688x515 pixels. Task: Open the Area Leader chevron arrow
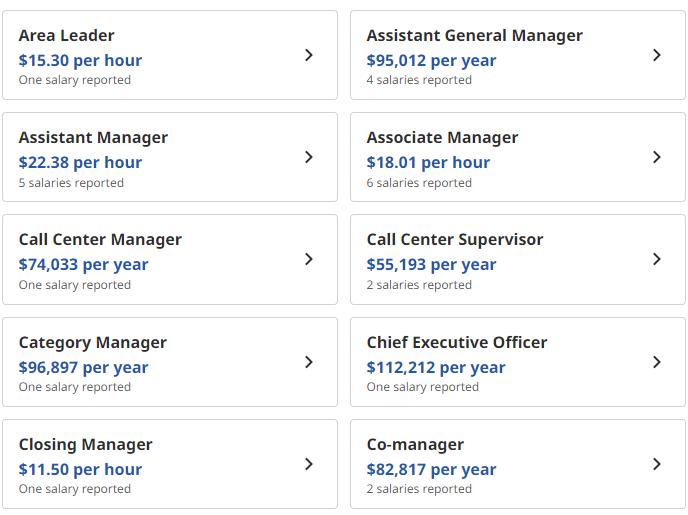pos(309,55)
